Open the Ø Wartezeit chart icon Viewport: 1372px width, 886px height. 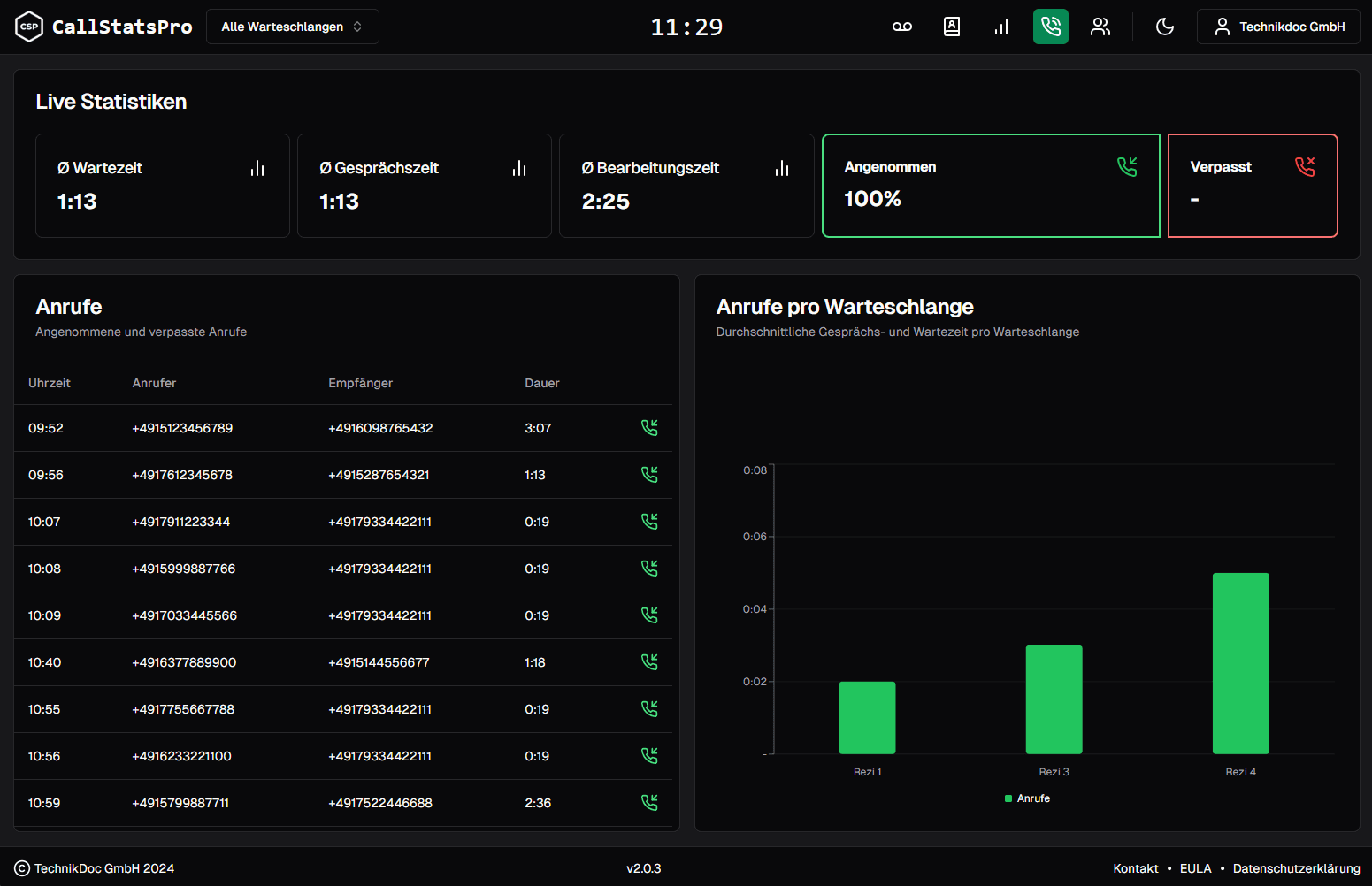[257, 167]
